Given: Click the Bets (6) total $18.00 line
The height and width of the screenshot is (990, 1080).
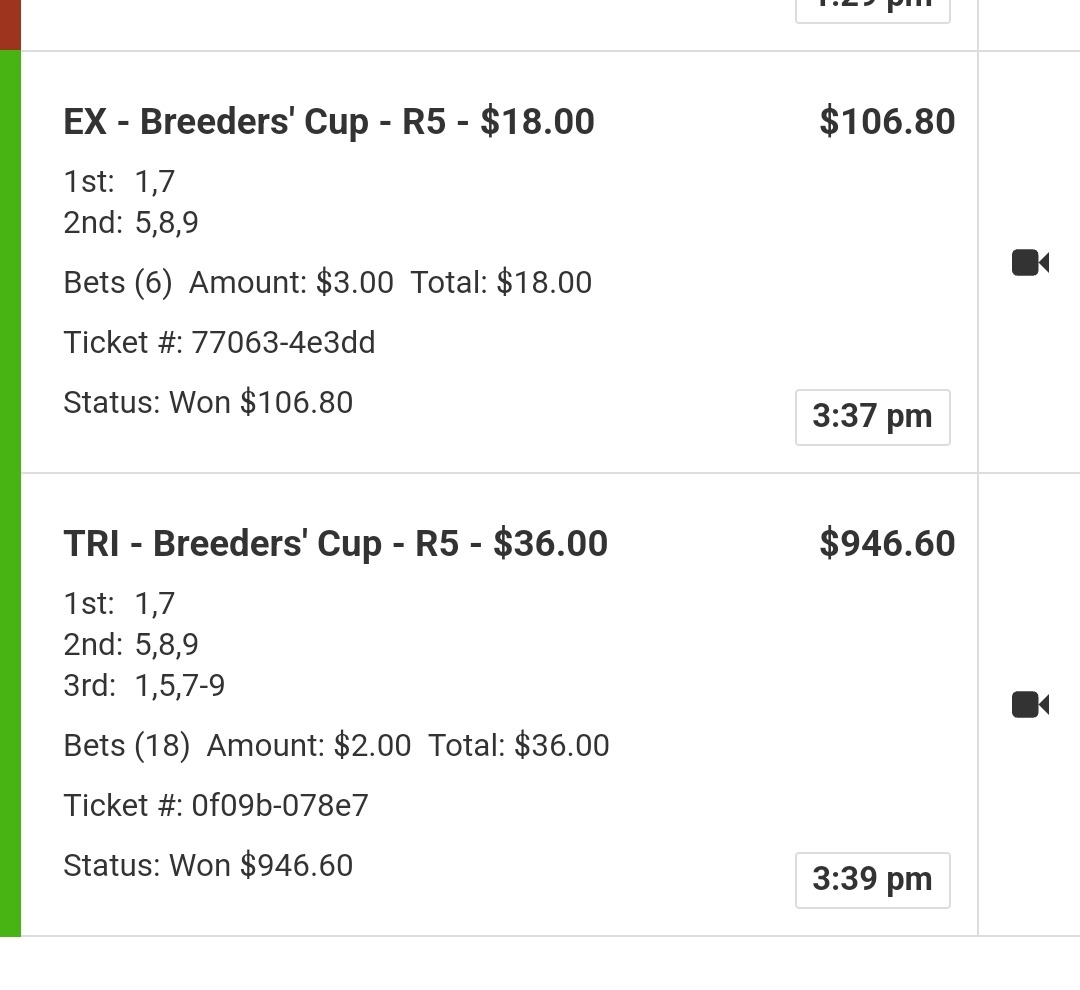Looking at the screenshot, I should [327, 283].
